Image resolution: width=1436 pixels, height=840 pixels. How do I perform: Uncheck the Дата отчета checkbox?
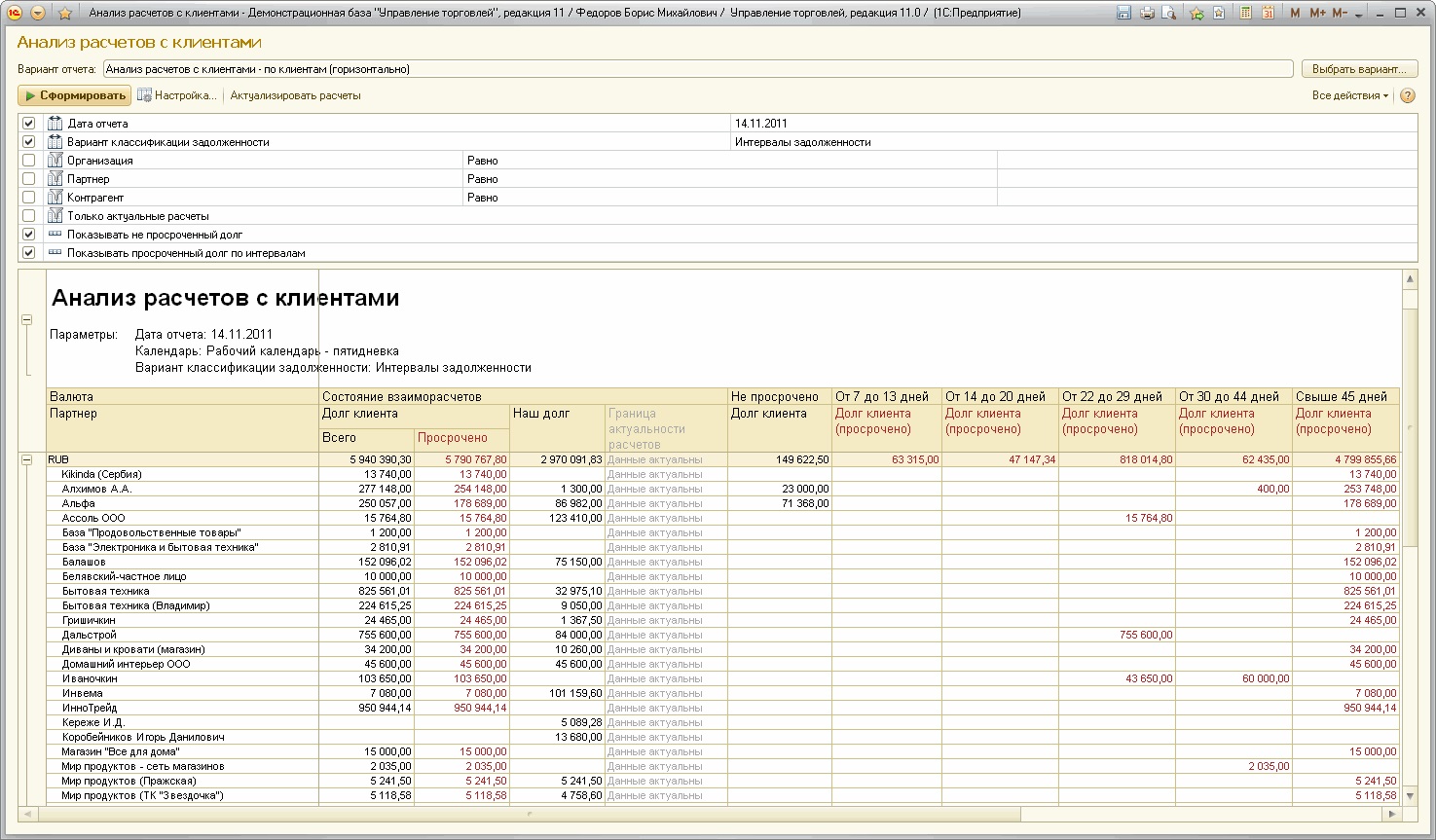(x=28, y=124)
